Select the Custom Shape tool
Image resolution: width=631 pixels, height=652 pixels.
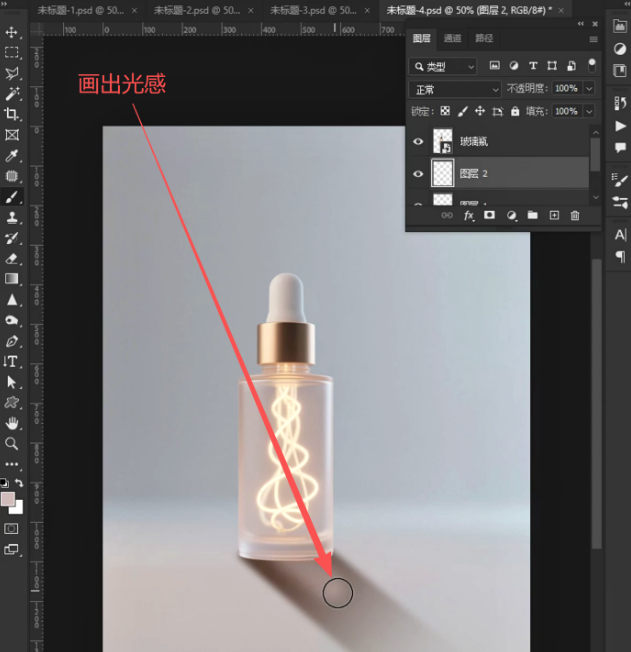click(x=11, y=403)
